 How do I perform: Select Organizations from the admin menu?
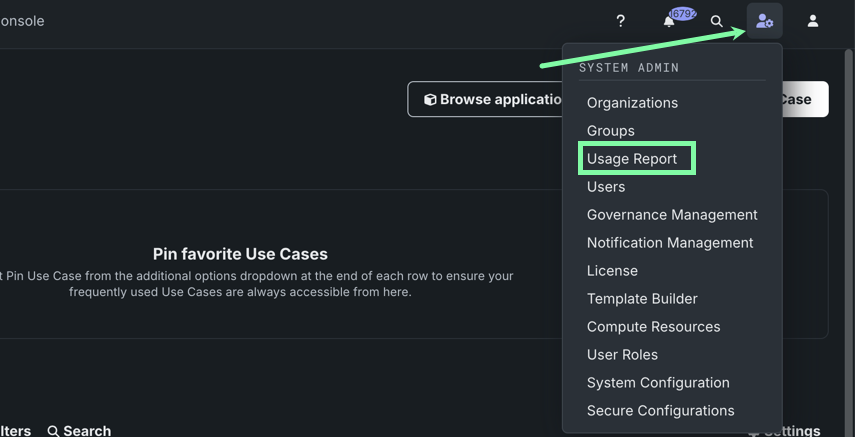[x=632, y=103]
